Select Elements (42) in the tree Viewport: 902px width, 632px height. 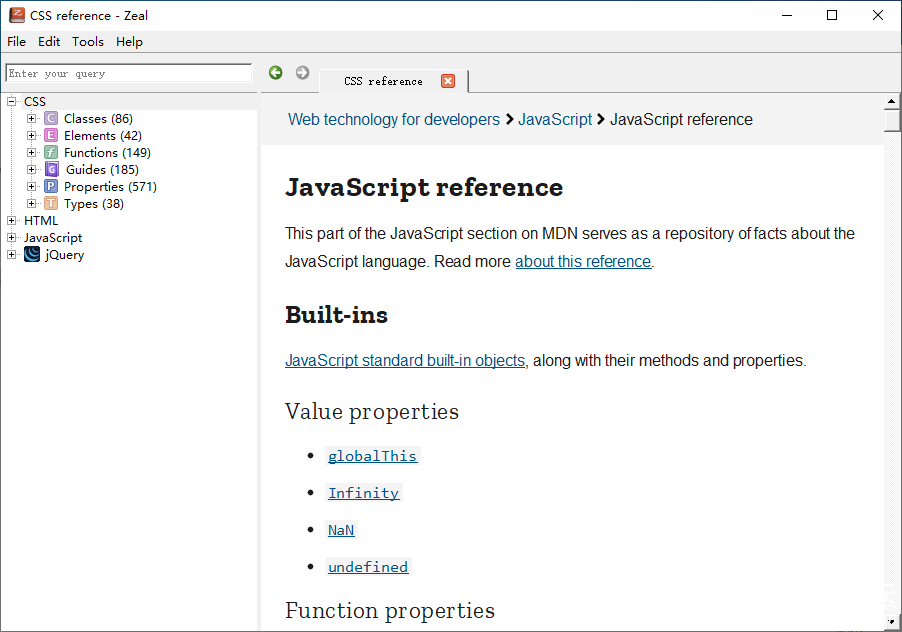[x=102, y=136]
